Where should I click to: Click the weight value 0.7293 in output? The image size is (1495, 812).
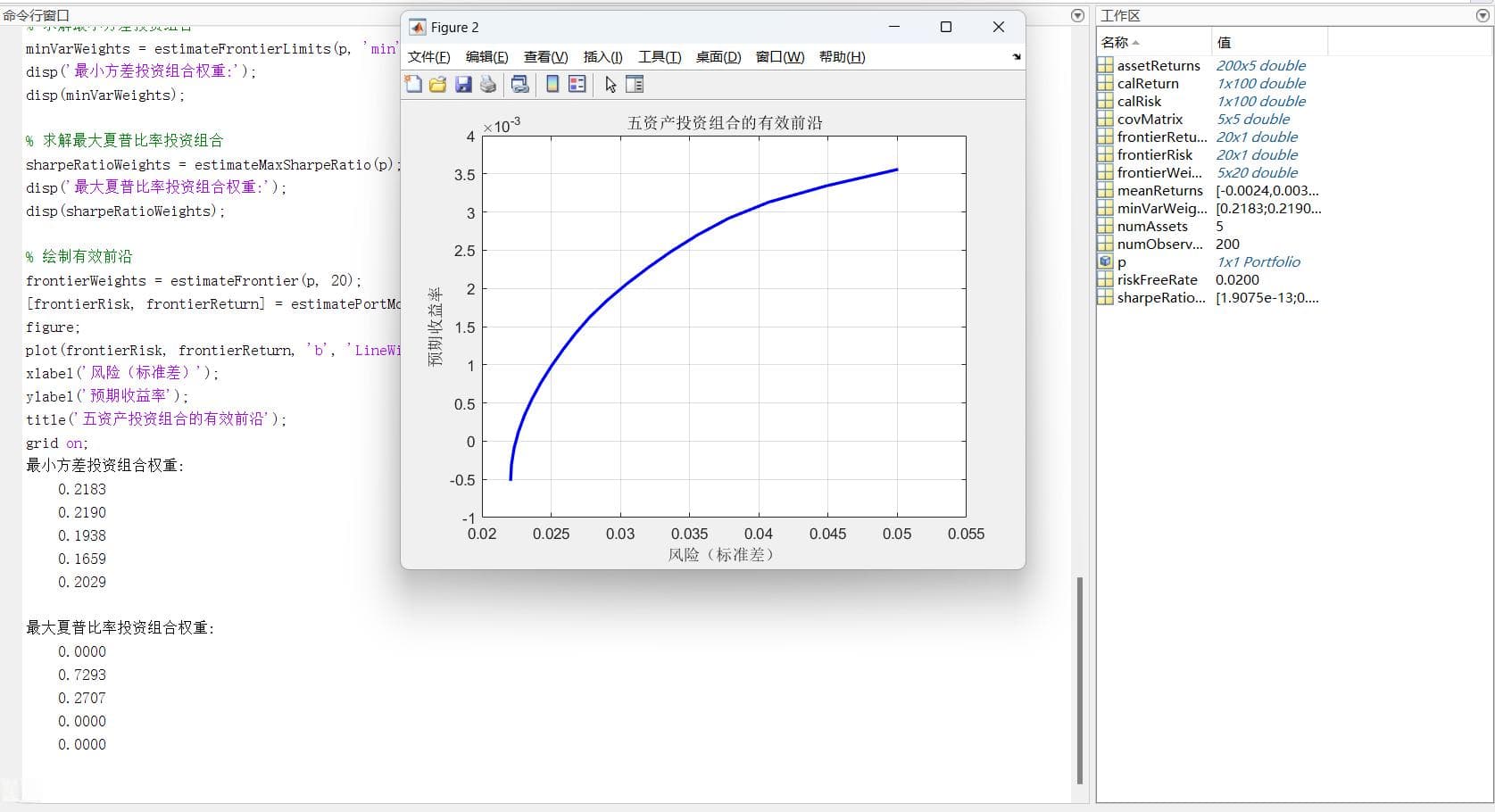(x=82, y=675)
